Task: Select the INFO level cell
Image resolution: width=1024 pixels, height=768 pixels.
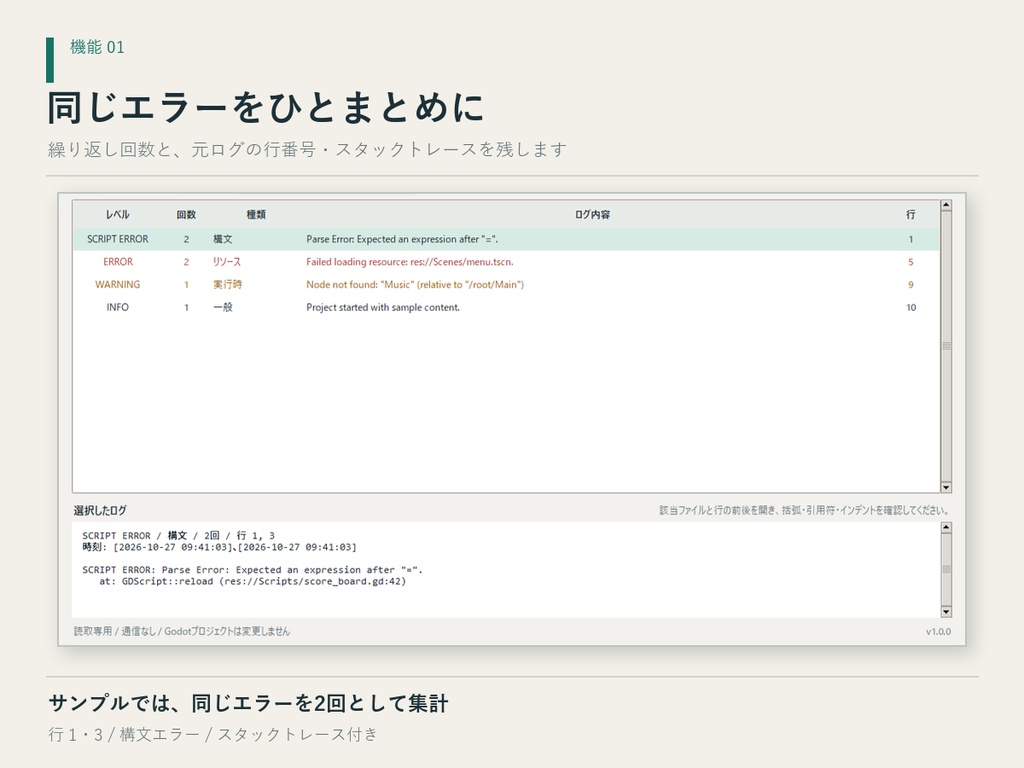Action: (x=118, y=308)
